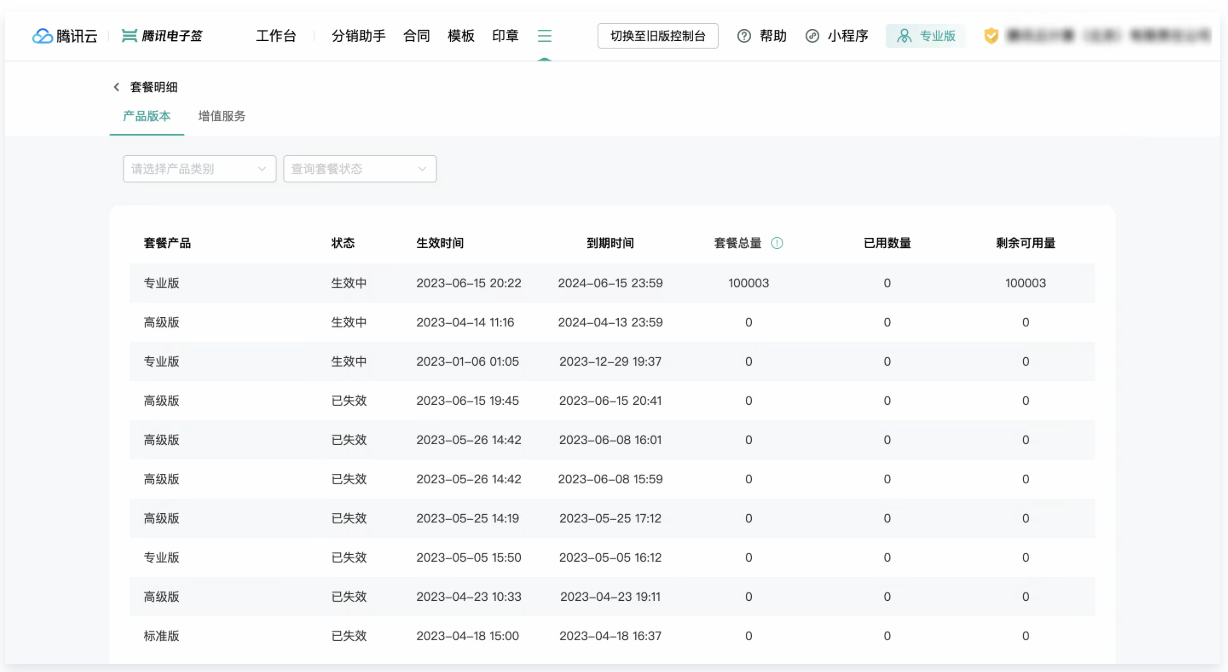The image size is (1228, 672).
Task: Click blurred company name in header
Action: pyautogui.click(x=1108, y=36)
